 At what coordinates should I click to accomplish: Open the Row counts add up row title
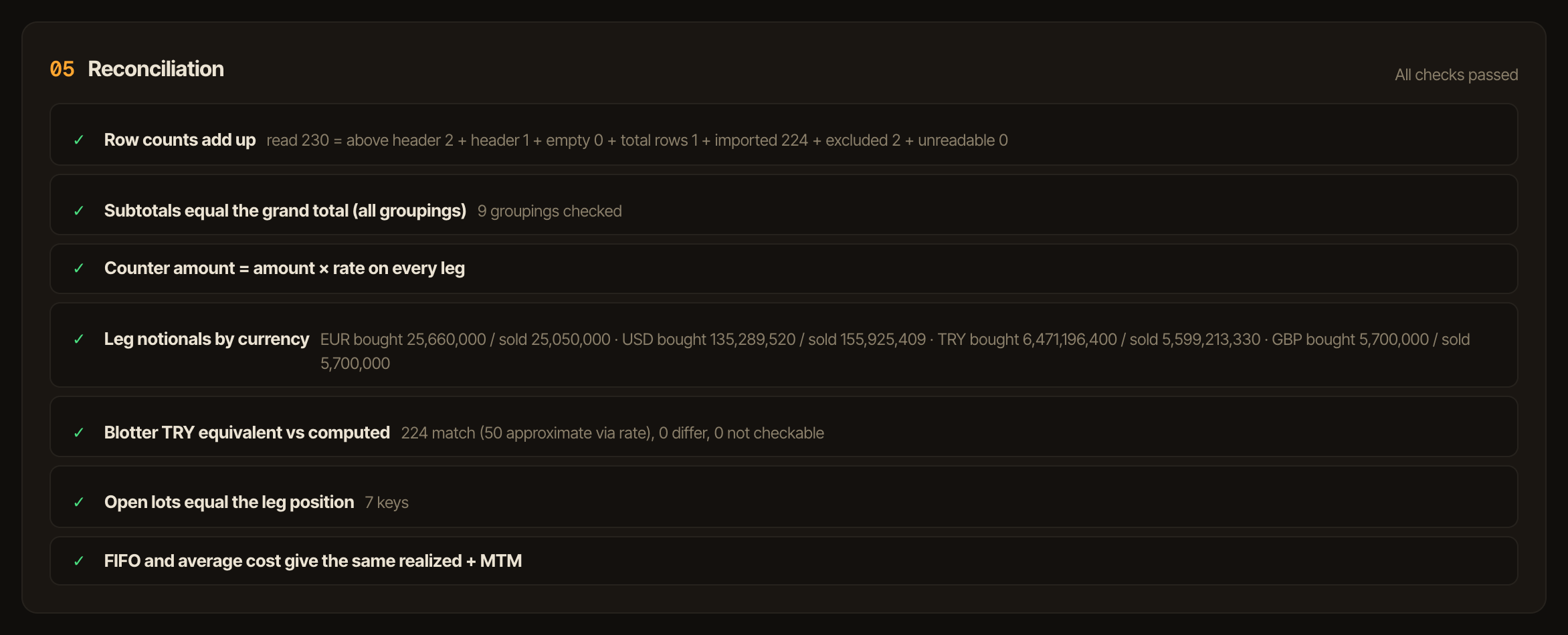point(180,140)
